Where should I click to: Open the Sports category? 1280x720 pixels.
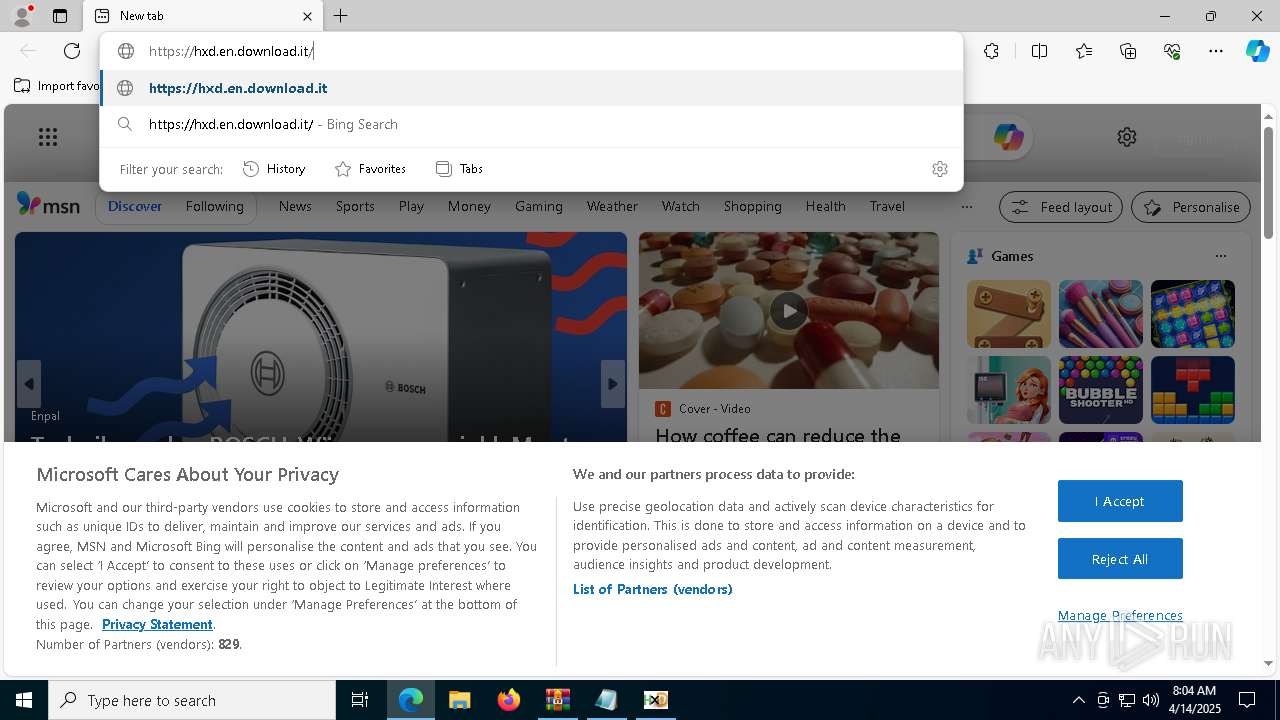pyautogui.click(x=355, y=206)
